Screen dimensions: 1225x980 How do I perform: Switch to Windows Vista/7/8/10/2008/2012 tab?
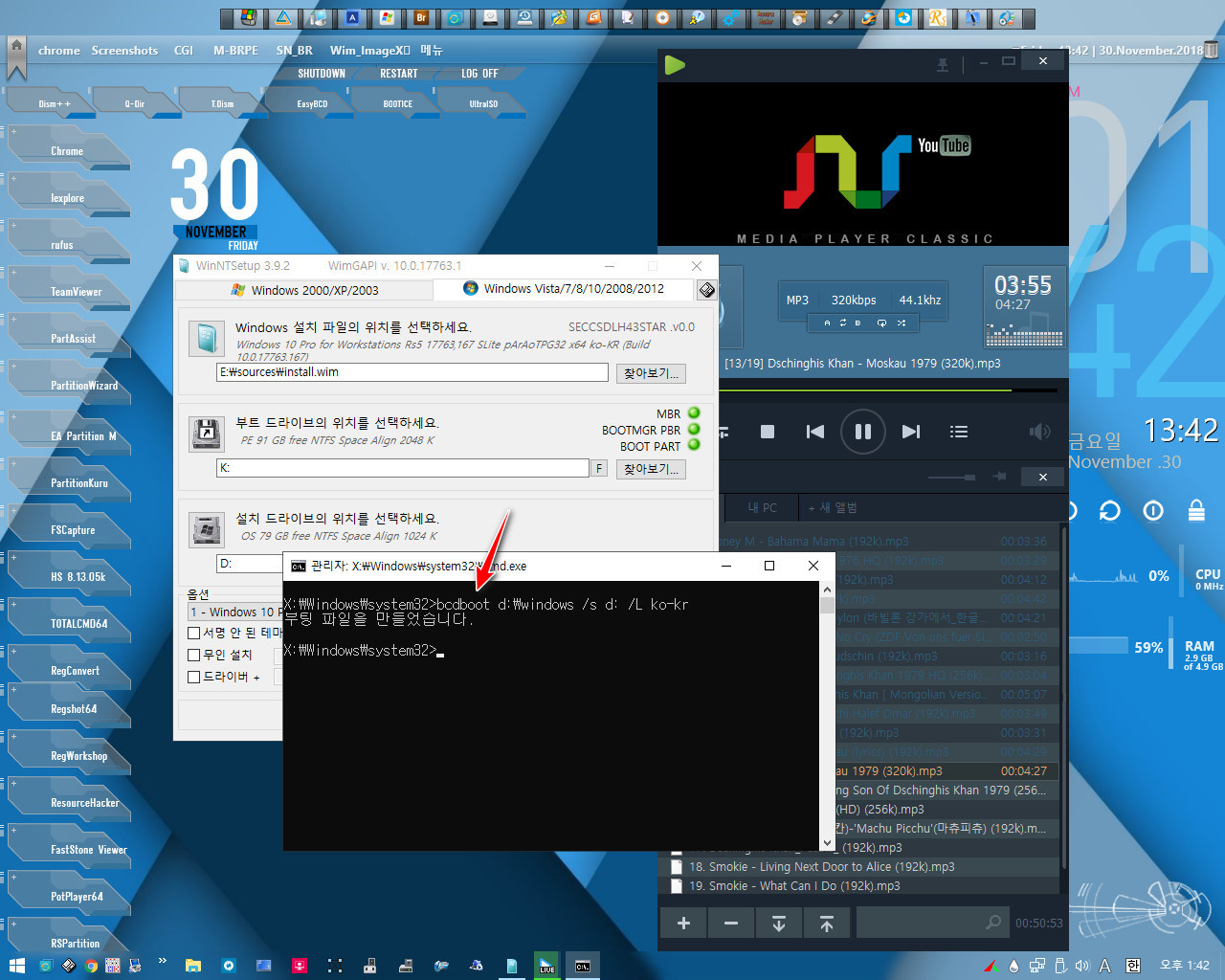[x=564, y=289]
